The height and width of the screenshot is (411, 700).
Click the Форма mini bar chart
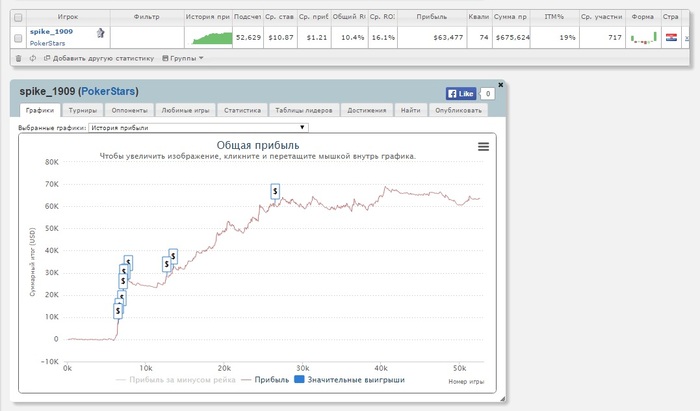tap(643, 37)
